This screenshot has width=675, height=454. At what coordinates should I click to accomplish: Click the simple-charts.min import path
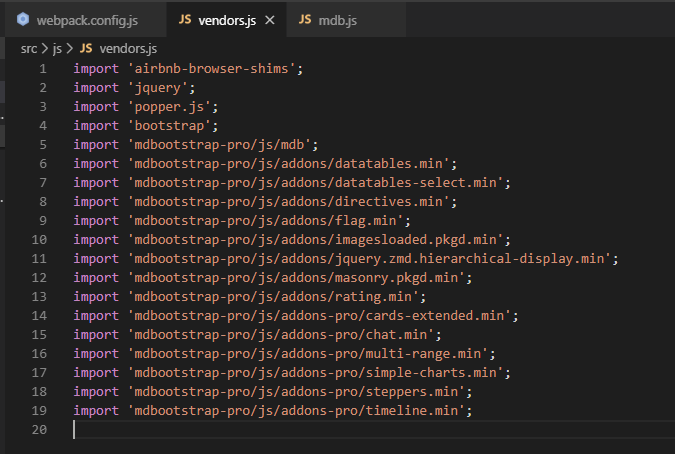point(316,373)
